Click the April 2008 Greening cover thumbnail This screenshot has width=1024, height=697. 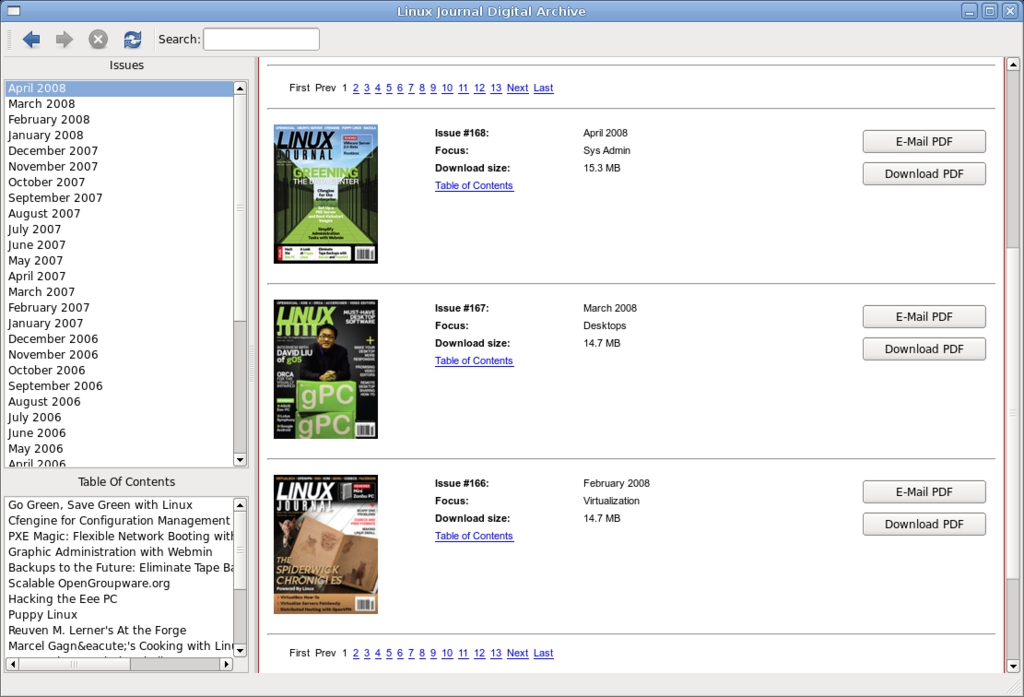coord(326,194)
